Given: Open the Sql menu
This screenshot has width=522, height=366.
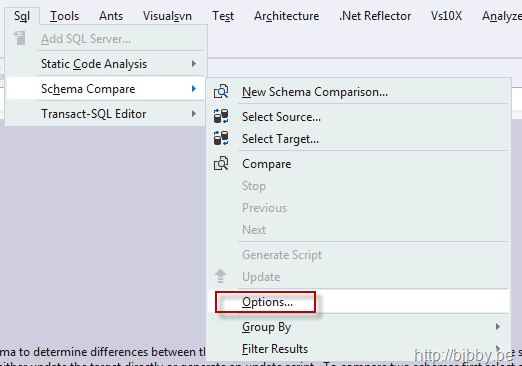Looking at the screenshot, I should pyautogui.click(x=22, y=16).
